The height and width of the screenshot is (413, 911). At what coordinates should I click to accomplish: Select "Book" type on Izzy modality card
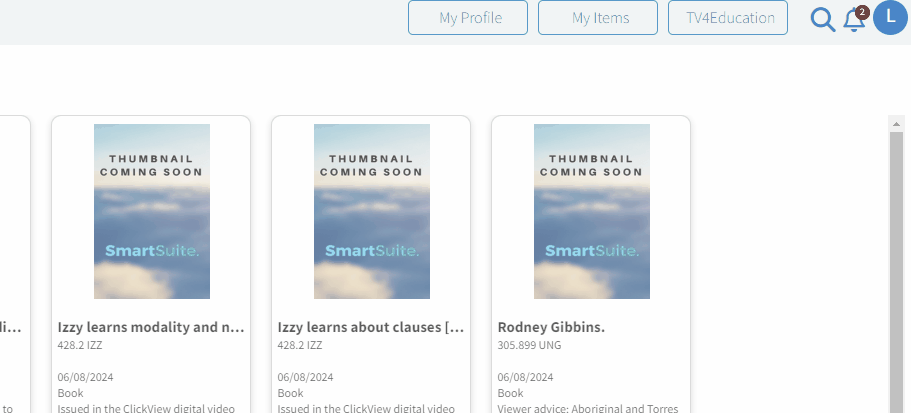[70, 393]
